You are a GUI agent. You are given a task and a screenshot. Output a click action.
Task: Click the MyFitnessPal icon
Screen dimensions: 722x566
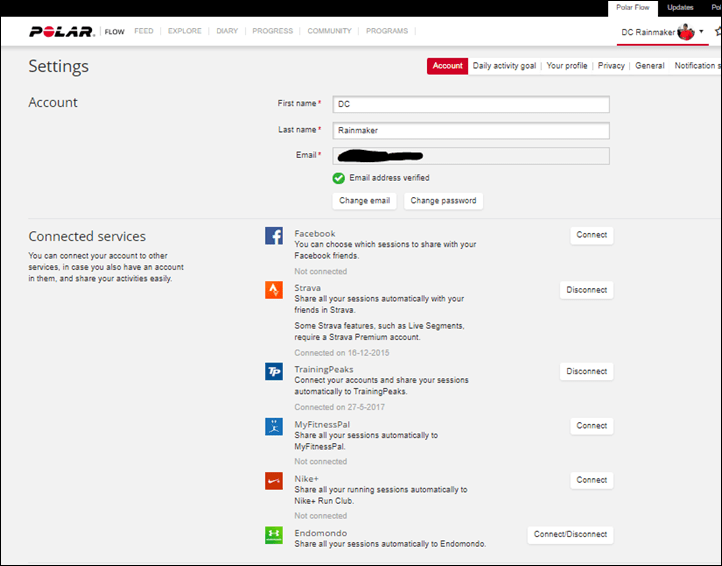coord(274,426)
